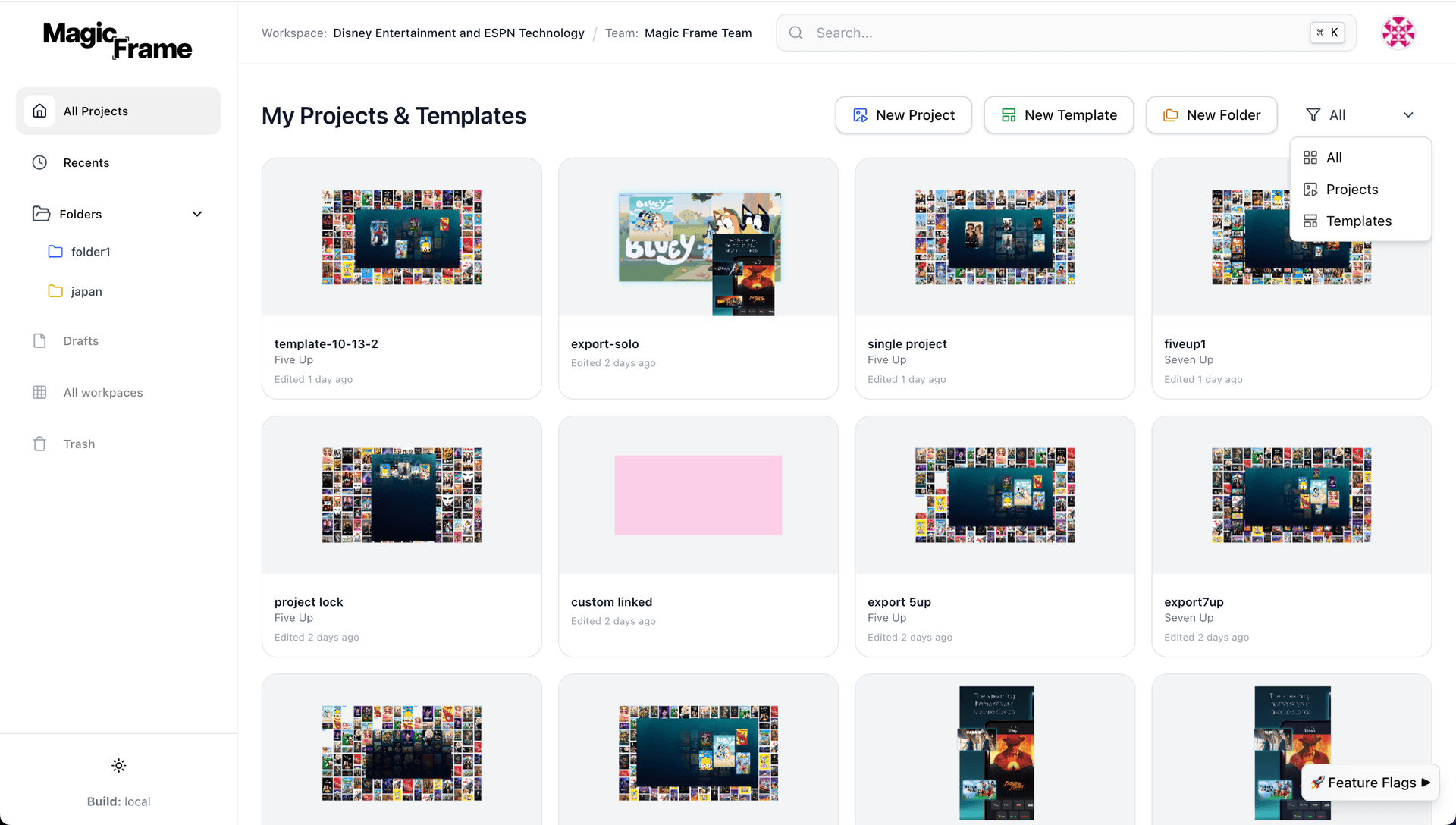Select Templates filter option
This screenshot has height=825, width=1456.
tap(1358, 221)
